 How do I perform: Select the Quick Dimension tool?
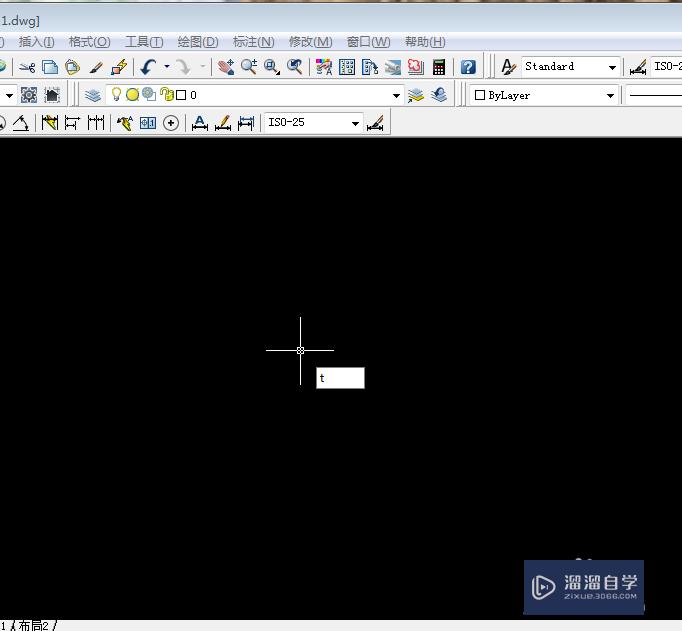[x=49, y=124]
